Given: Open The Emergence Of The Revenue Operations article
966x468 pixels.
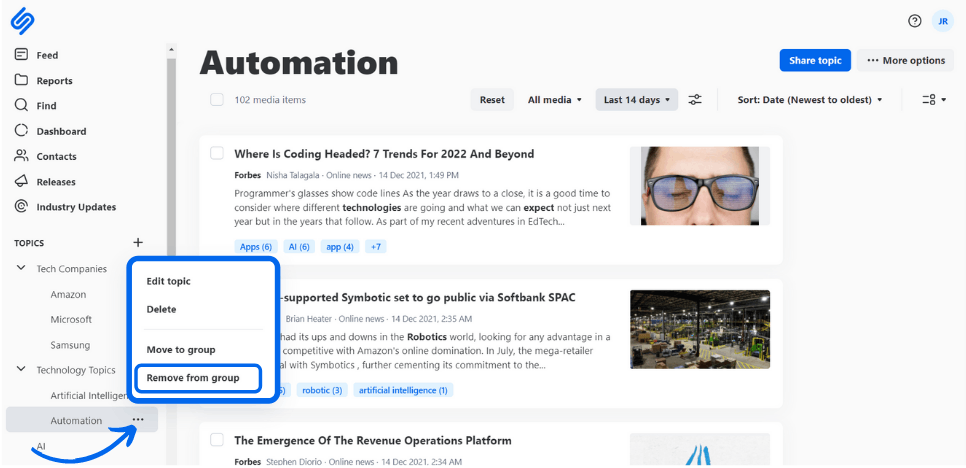Looking at the screenshot, I should [x=373, y=441].
